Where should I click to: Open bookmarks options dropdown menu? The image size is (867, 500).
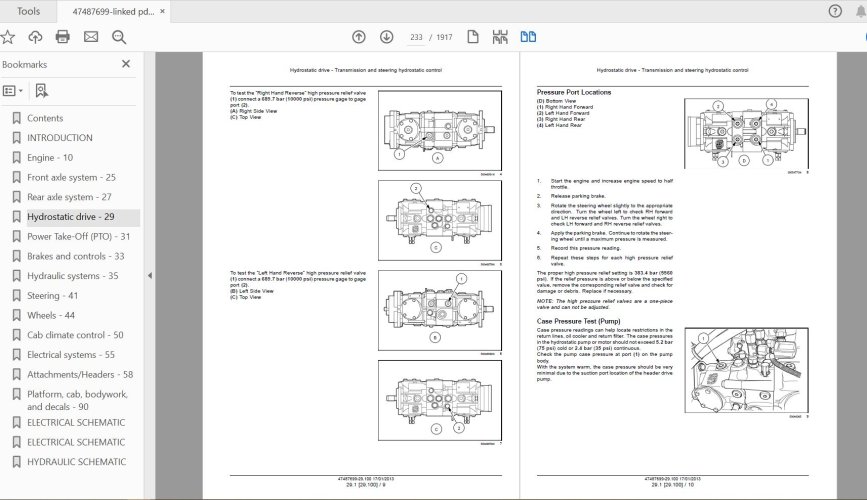tap(13, 91)
